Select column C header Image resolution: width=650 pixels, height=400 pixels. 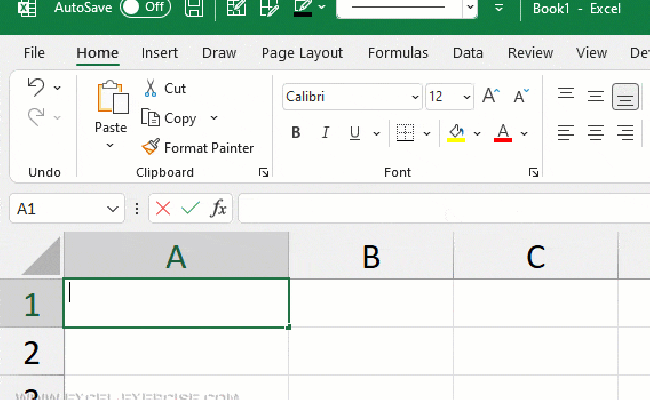(536, 256)
